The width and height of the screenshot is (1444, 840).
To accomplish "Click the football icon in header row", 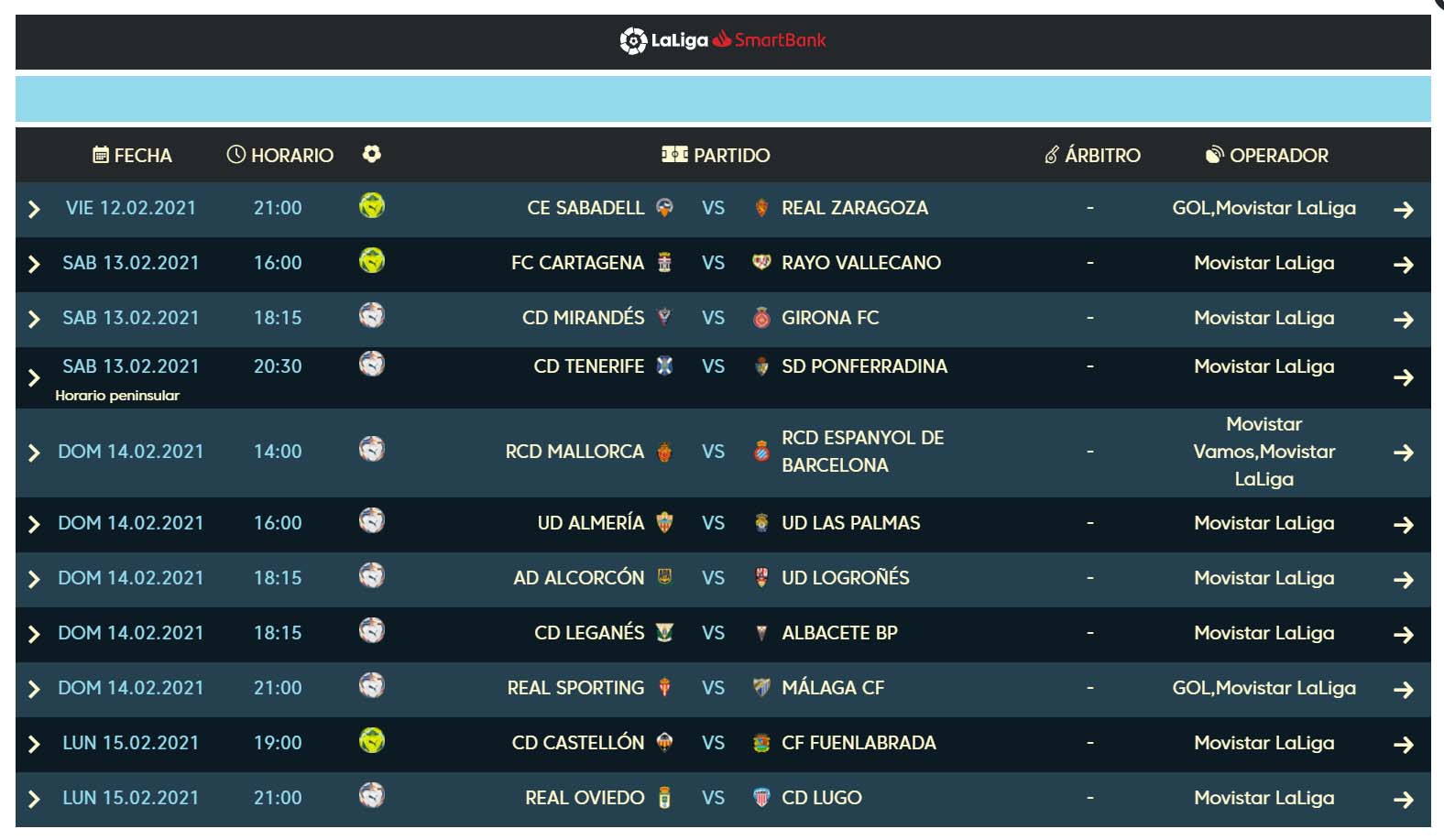I will click(x=371, y=154).
